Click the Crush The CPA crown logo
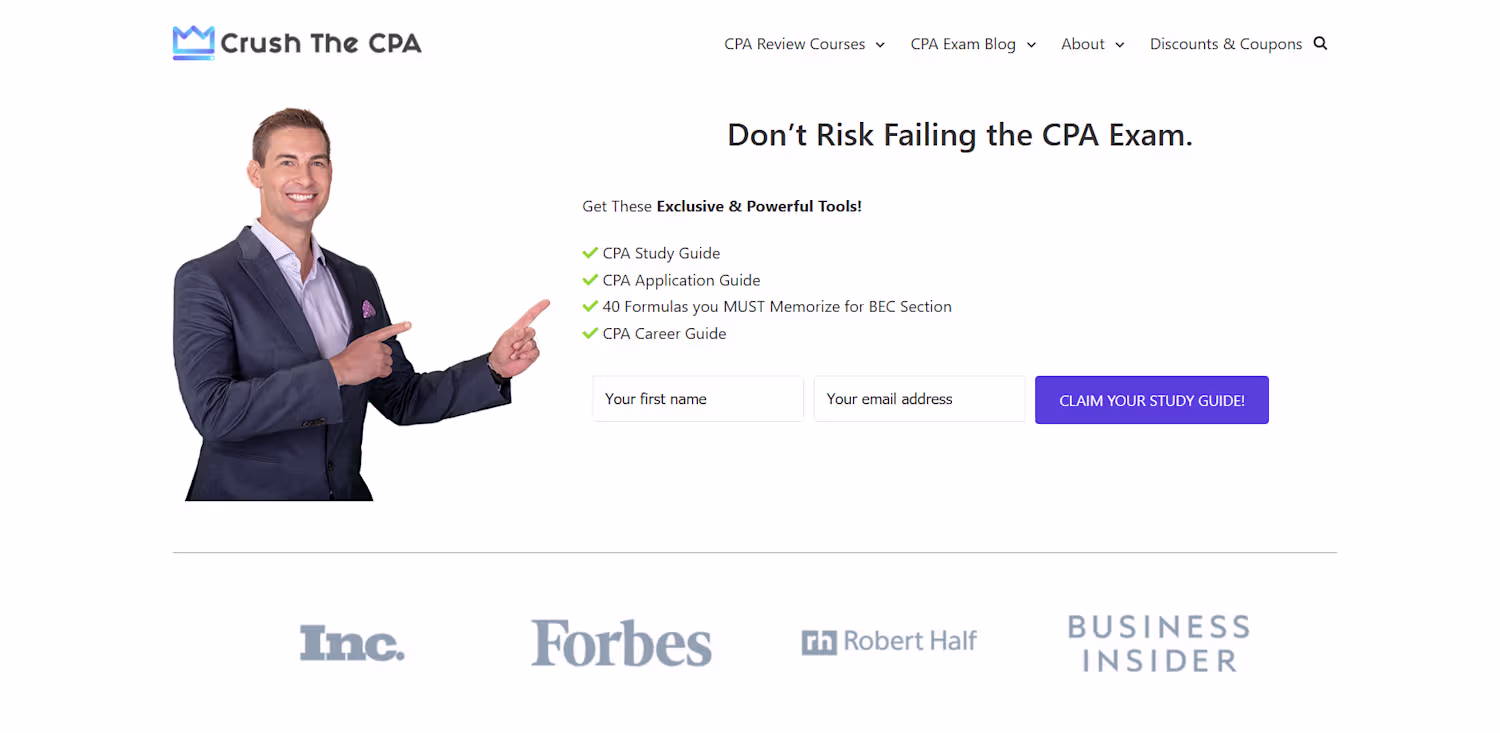 [193, 43]
